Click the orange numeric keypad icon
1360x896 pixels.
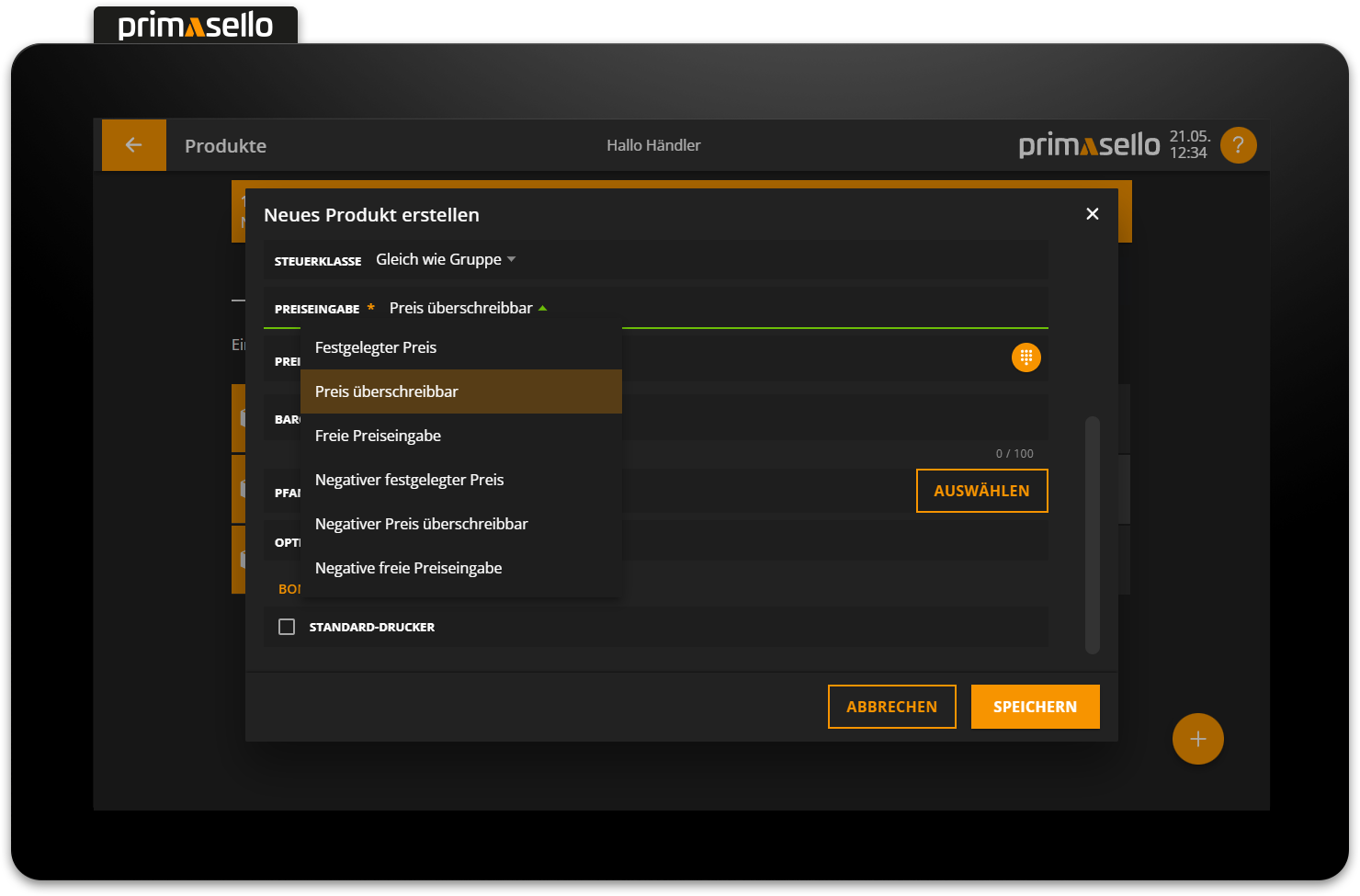pos(1026,357)
